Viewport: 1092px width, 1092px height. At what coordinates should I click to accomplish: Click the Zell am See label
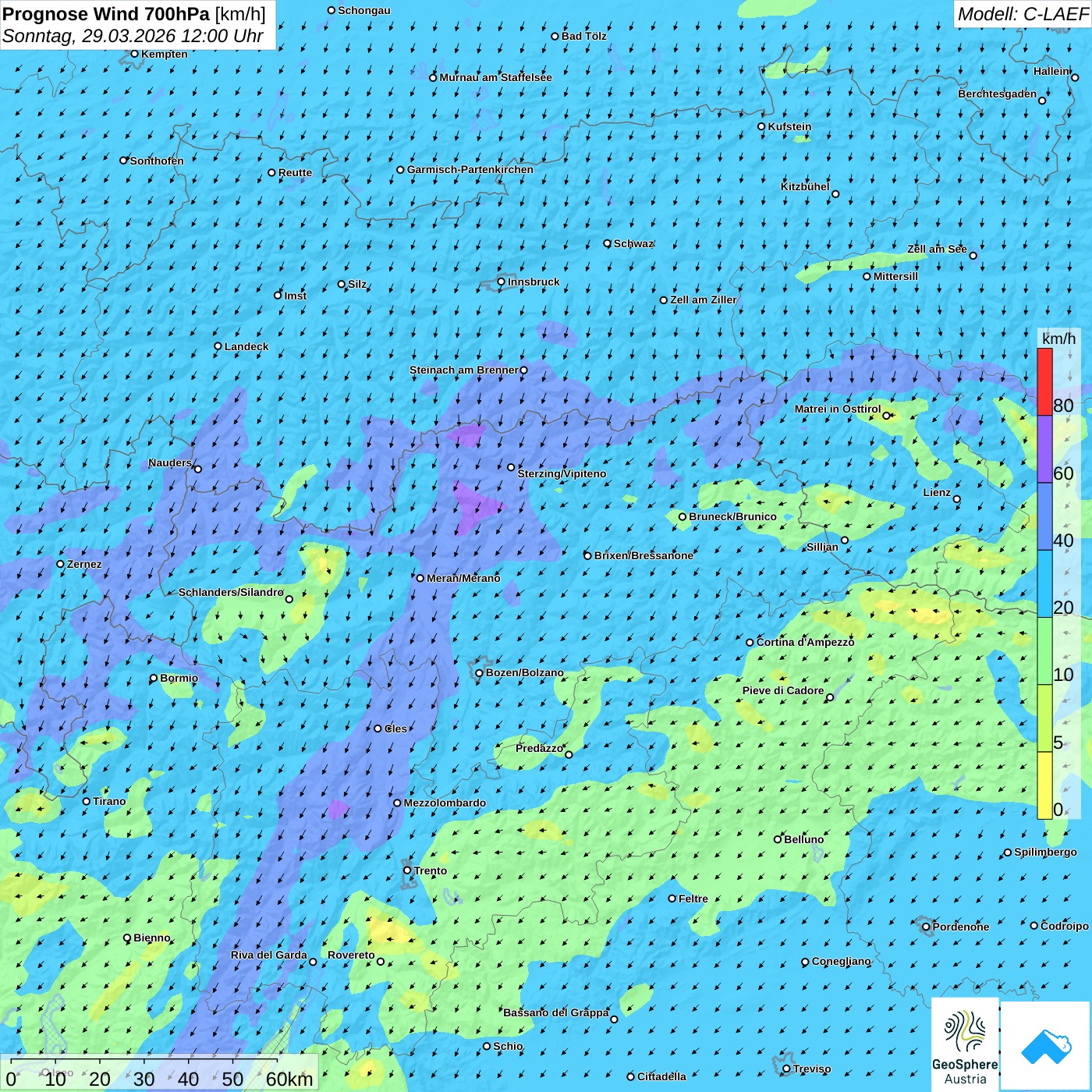pyautogui.click(x=937, y=249)
